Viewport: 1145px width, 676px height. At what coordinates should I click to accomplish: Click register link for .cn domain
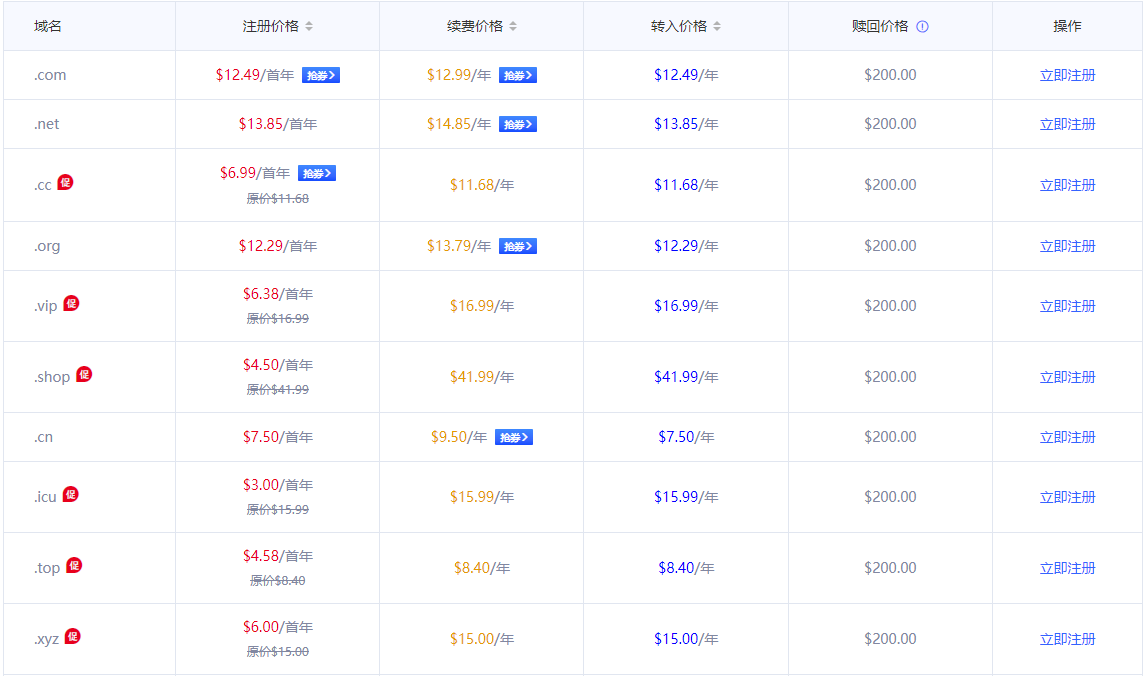pos(1067,437)
